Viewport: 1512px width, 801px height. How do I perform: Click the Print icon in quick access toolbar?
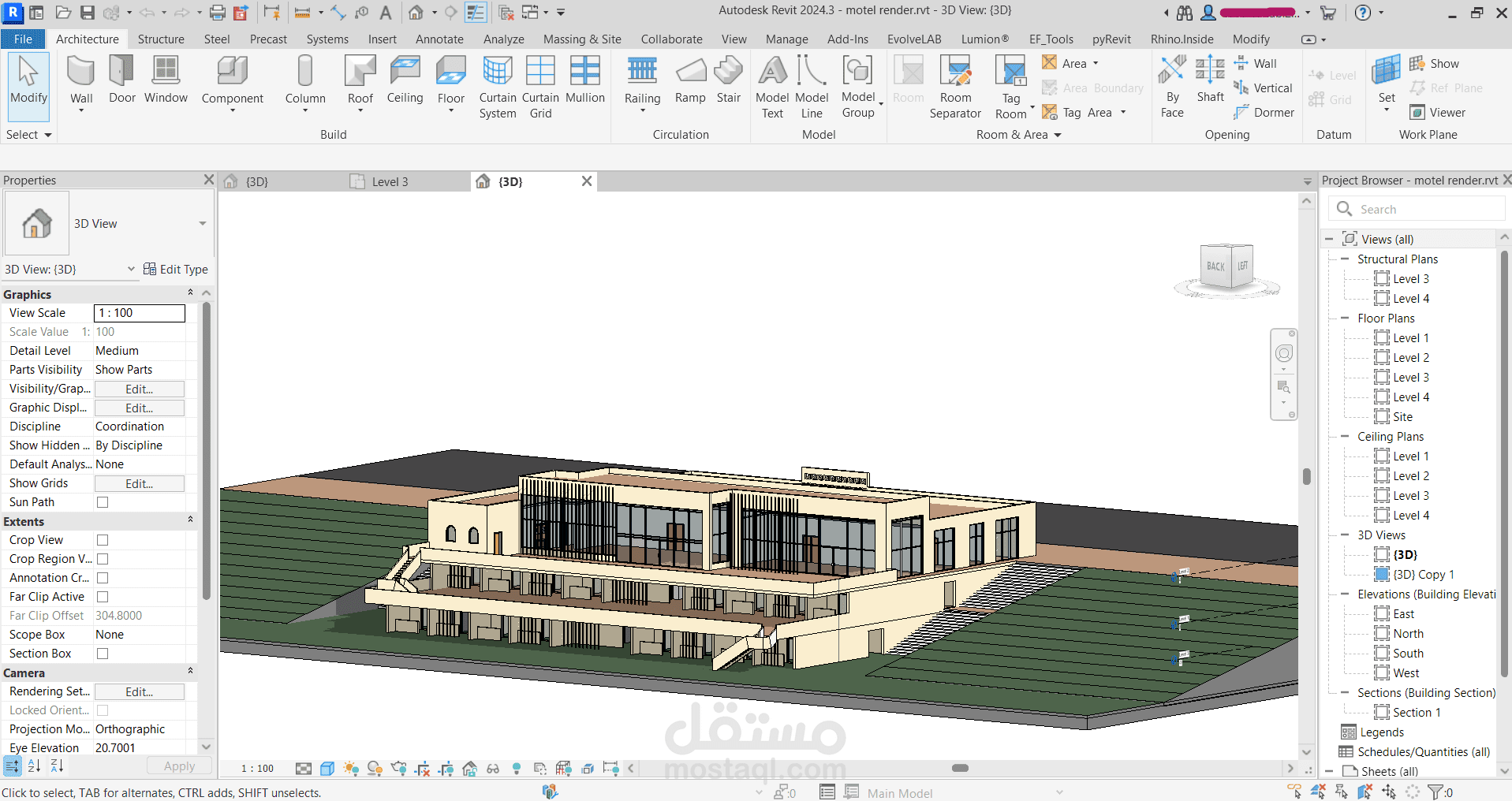218,13
